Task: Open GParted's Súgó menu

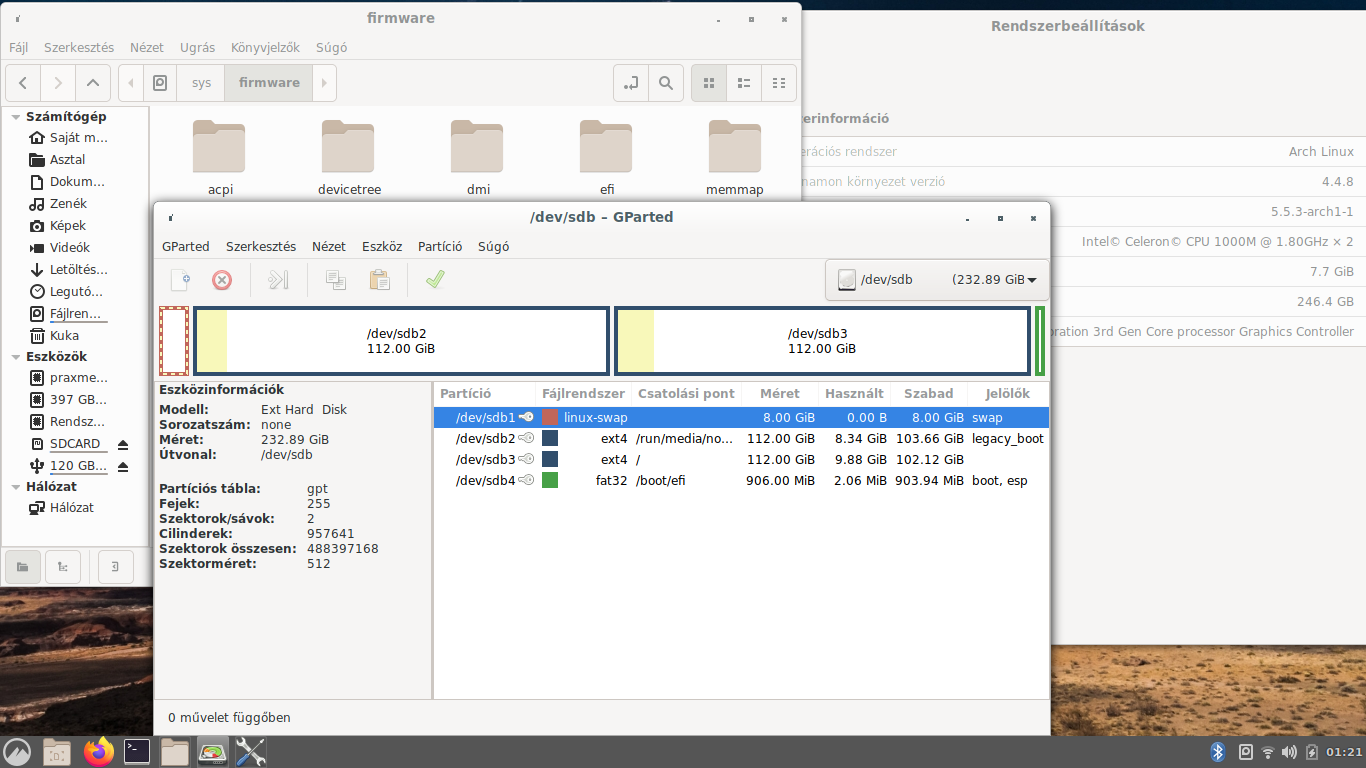Action: point(494,246)
